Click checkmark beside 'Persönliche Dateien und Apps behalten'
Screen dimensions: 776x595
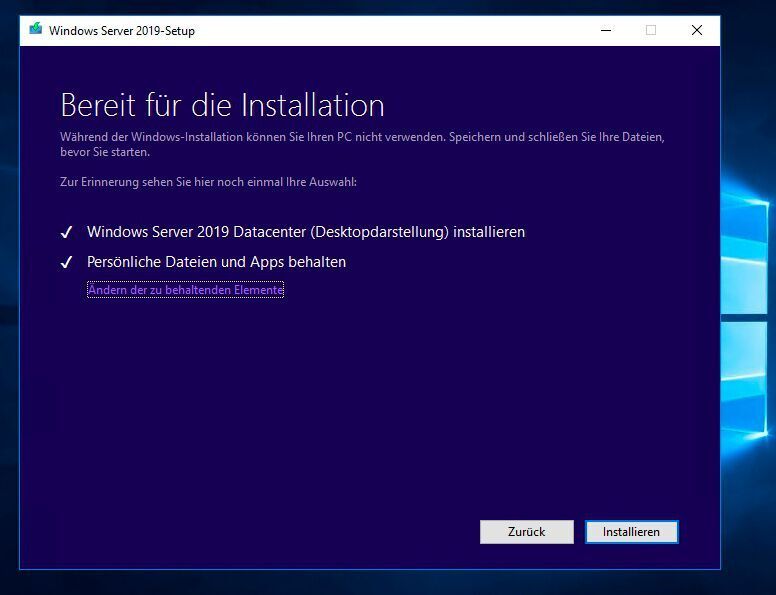[x=66, y=262]
